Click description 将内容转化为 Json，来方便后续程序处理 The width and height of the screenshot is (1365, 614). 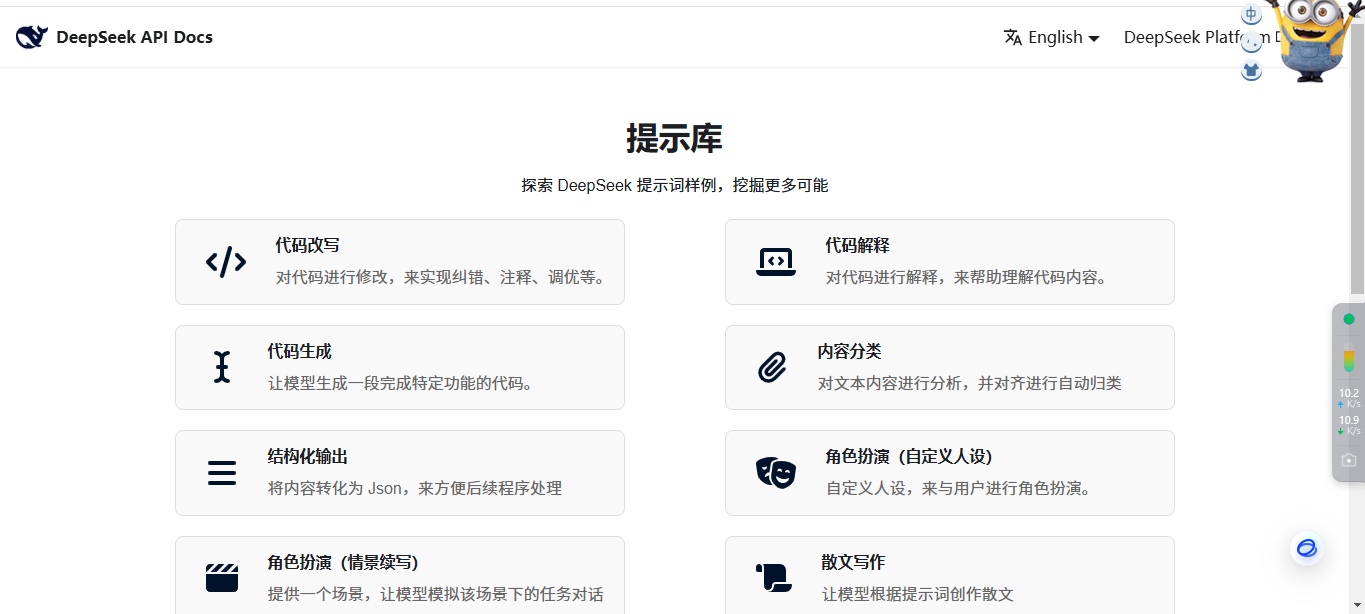(x=415, y=488)
